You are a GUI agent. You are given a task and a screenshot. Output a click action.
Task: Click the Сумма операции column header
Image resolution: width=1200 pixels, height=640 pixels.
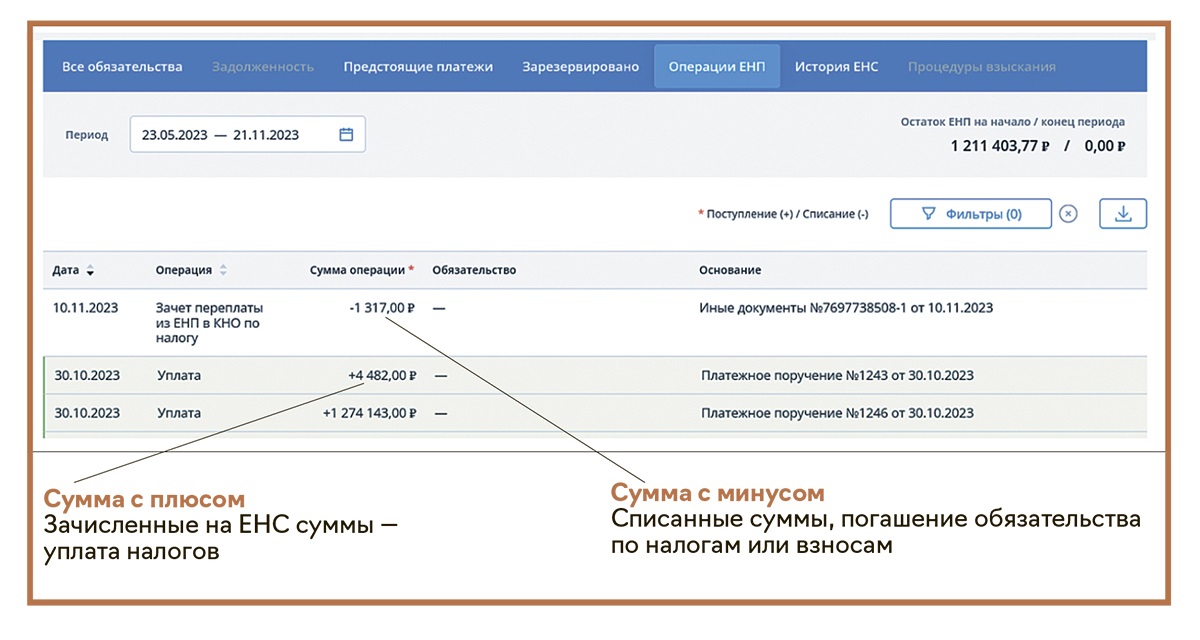point(358,271)
